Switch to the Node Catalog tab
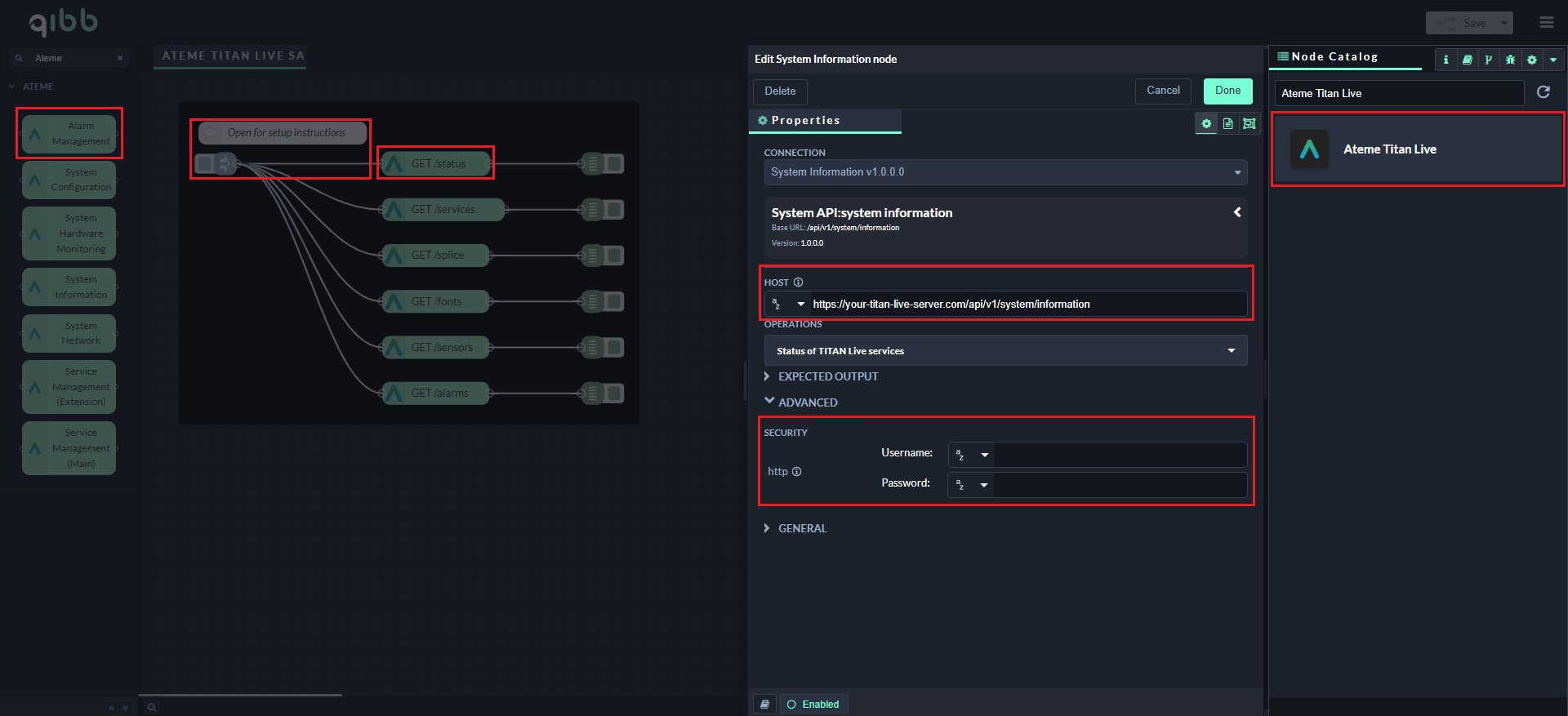Viewport: 1568px width, 716px height. coord(1334,57)
